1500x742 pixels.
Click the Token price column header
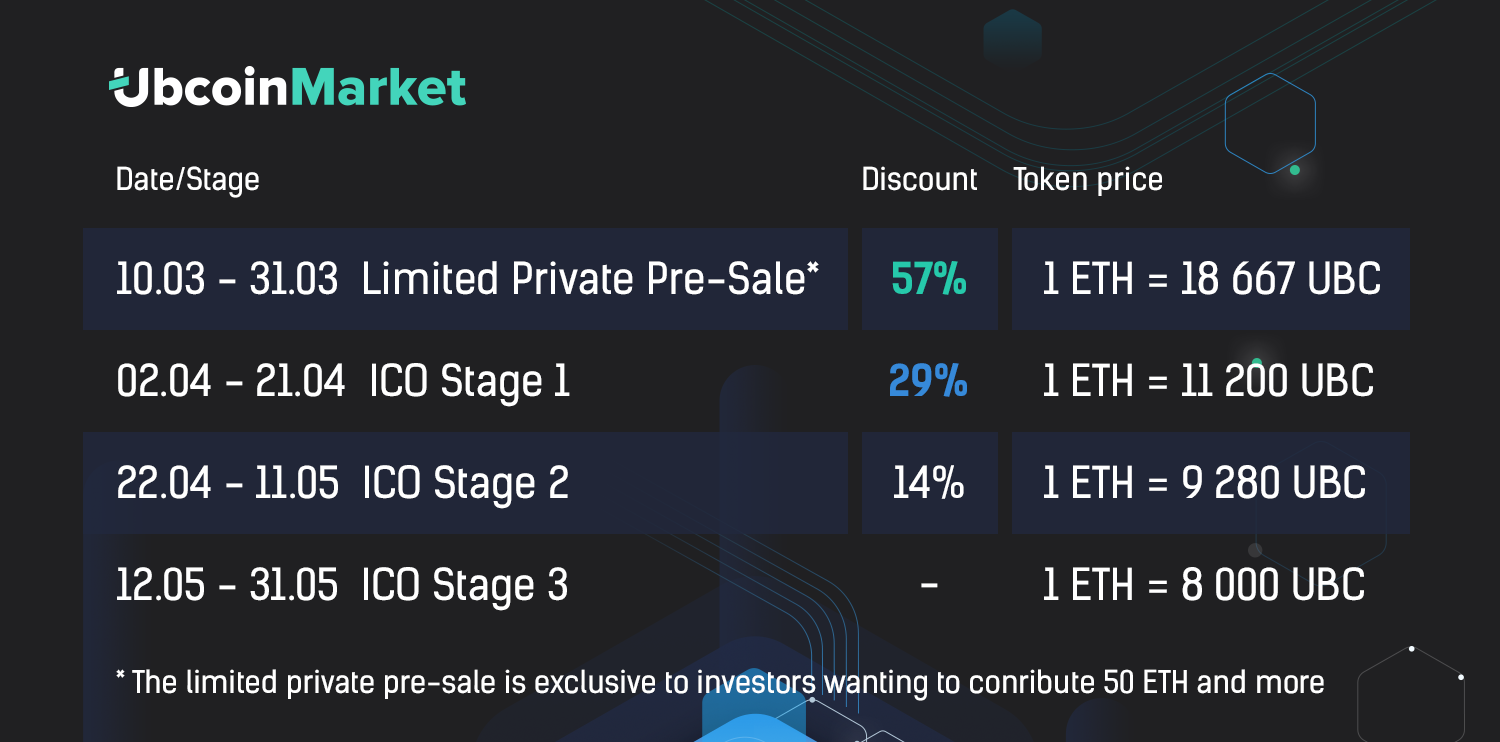tap(1088, 180)
